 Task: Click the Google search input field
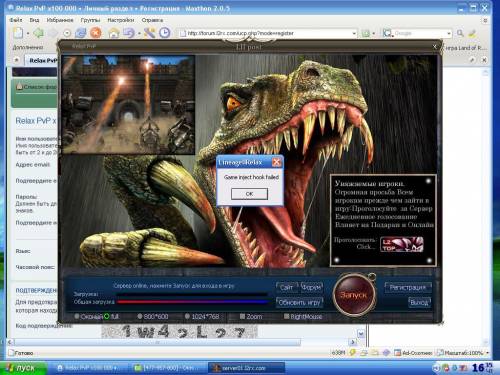click(420, 33)
